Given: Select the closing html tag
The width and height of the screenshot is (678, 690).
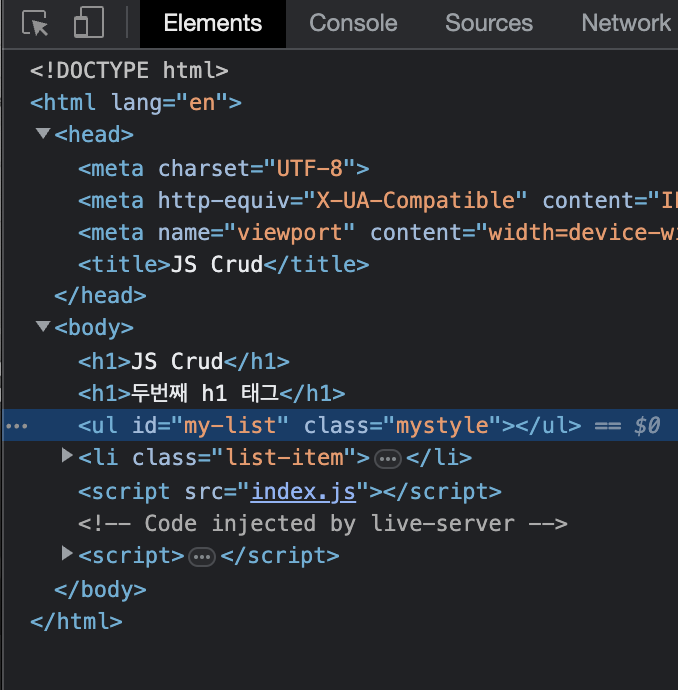Looking at the screenshot, I should point(76,622).
